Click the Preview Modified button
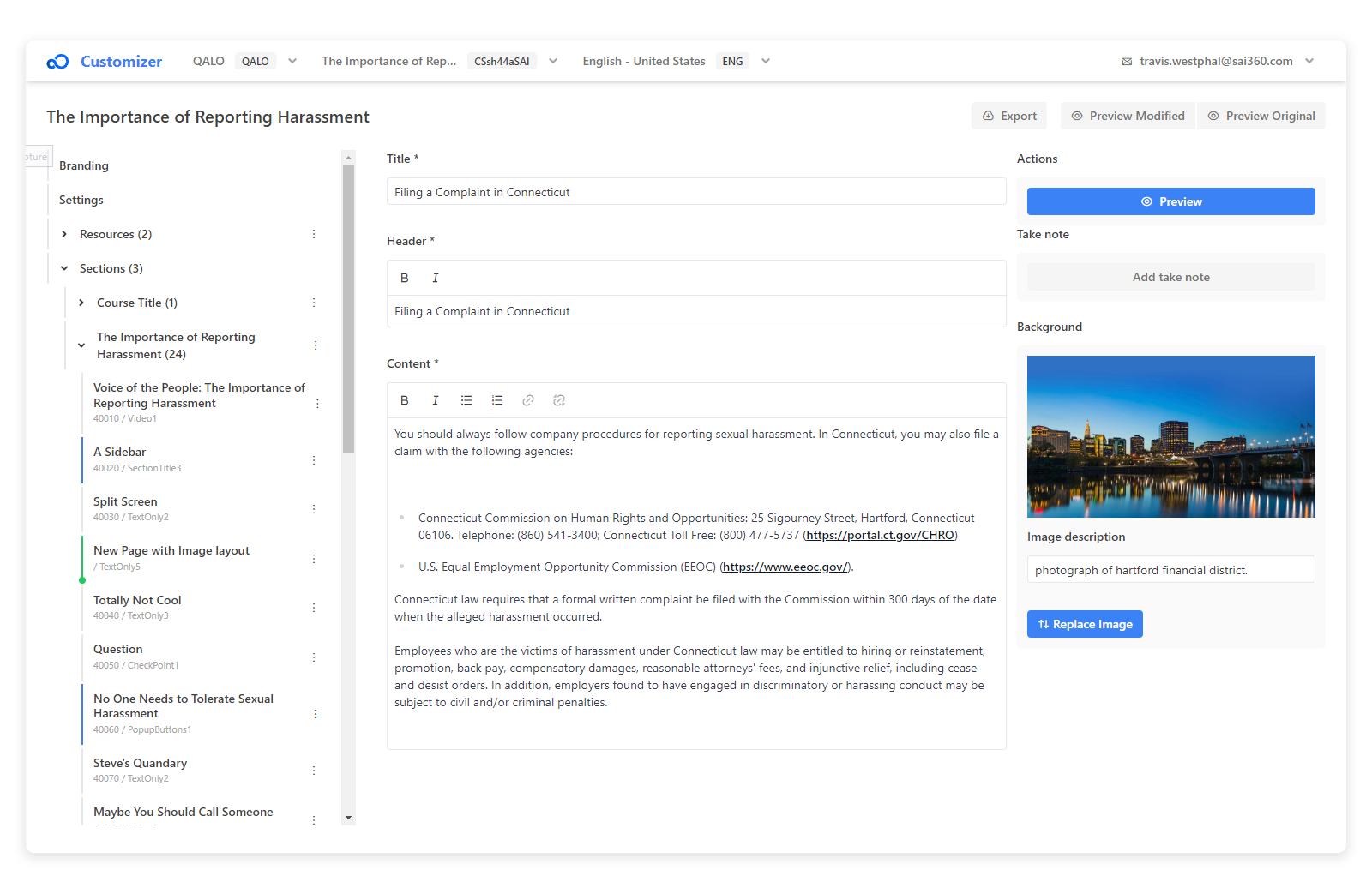1372x876 pixels. tap(1128, 116)
